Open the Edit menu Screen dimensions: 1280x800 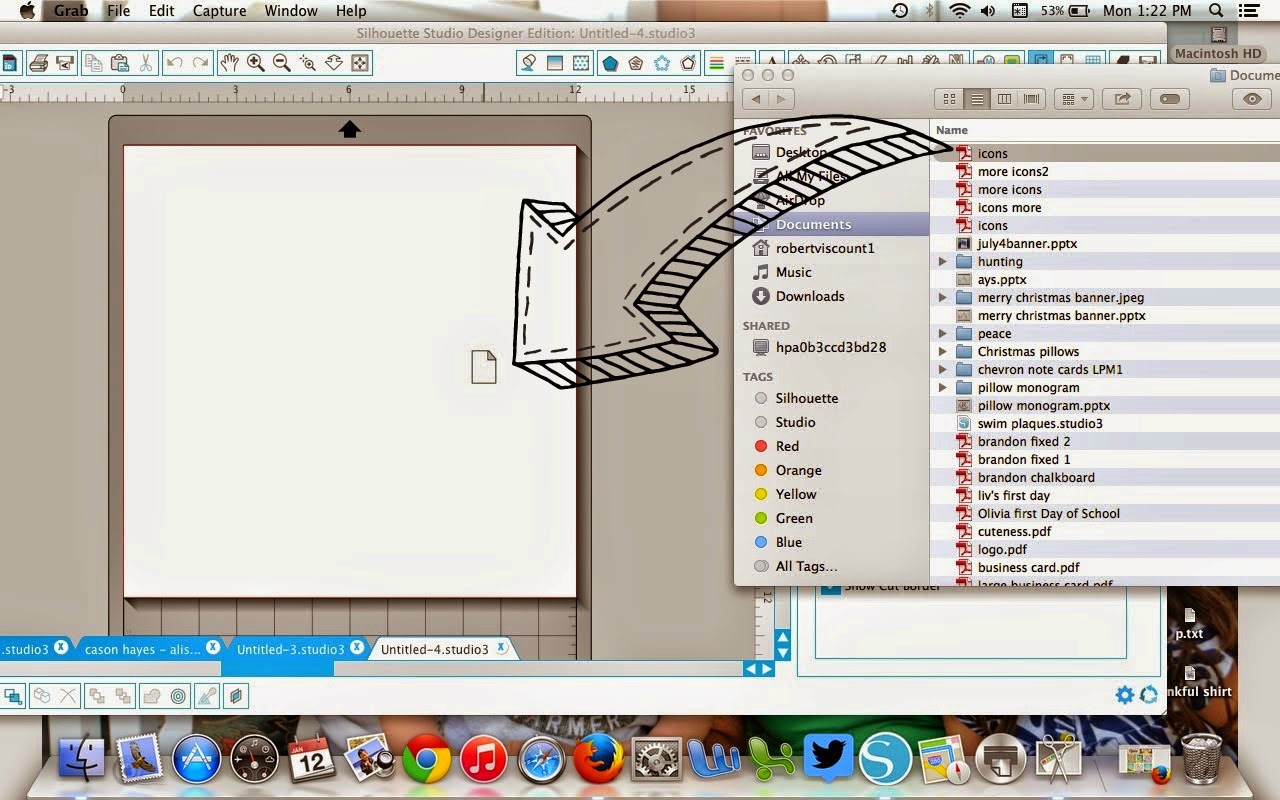[x=161, y=11]
